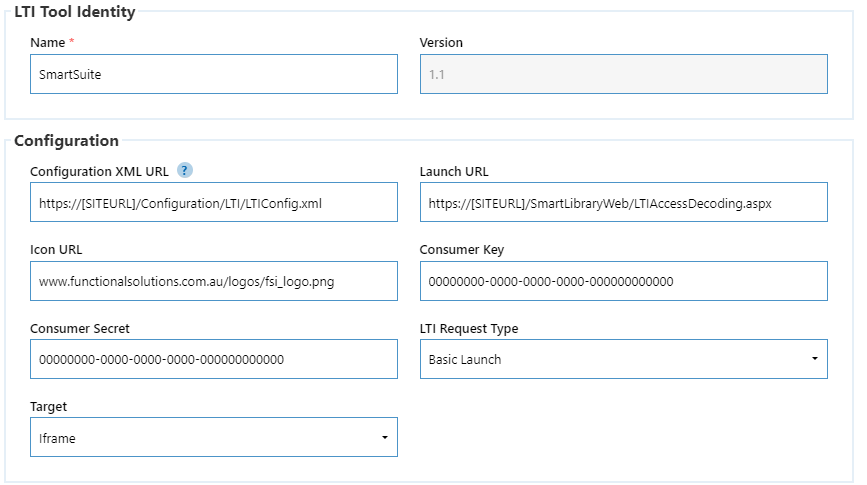Focus the Configuration XML URL text box
This screenshot has height=485, width=867.
[x=214, y=202]
